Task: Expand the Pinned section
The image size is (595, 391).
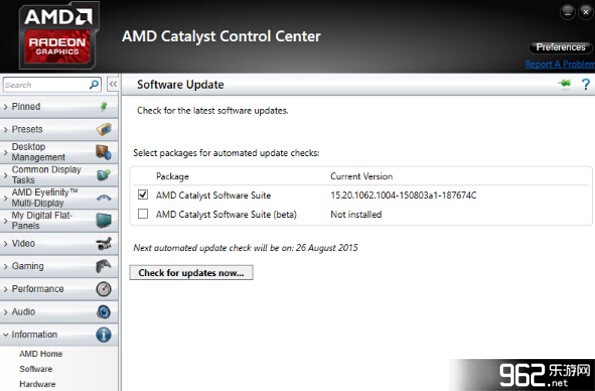Action: pos(59,107)
